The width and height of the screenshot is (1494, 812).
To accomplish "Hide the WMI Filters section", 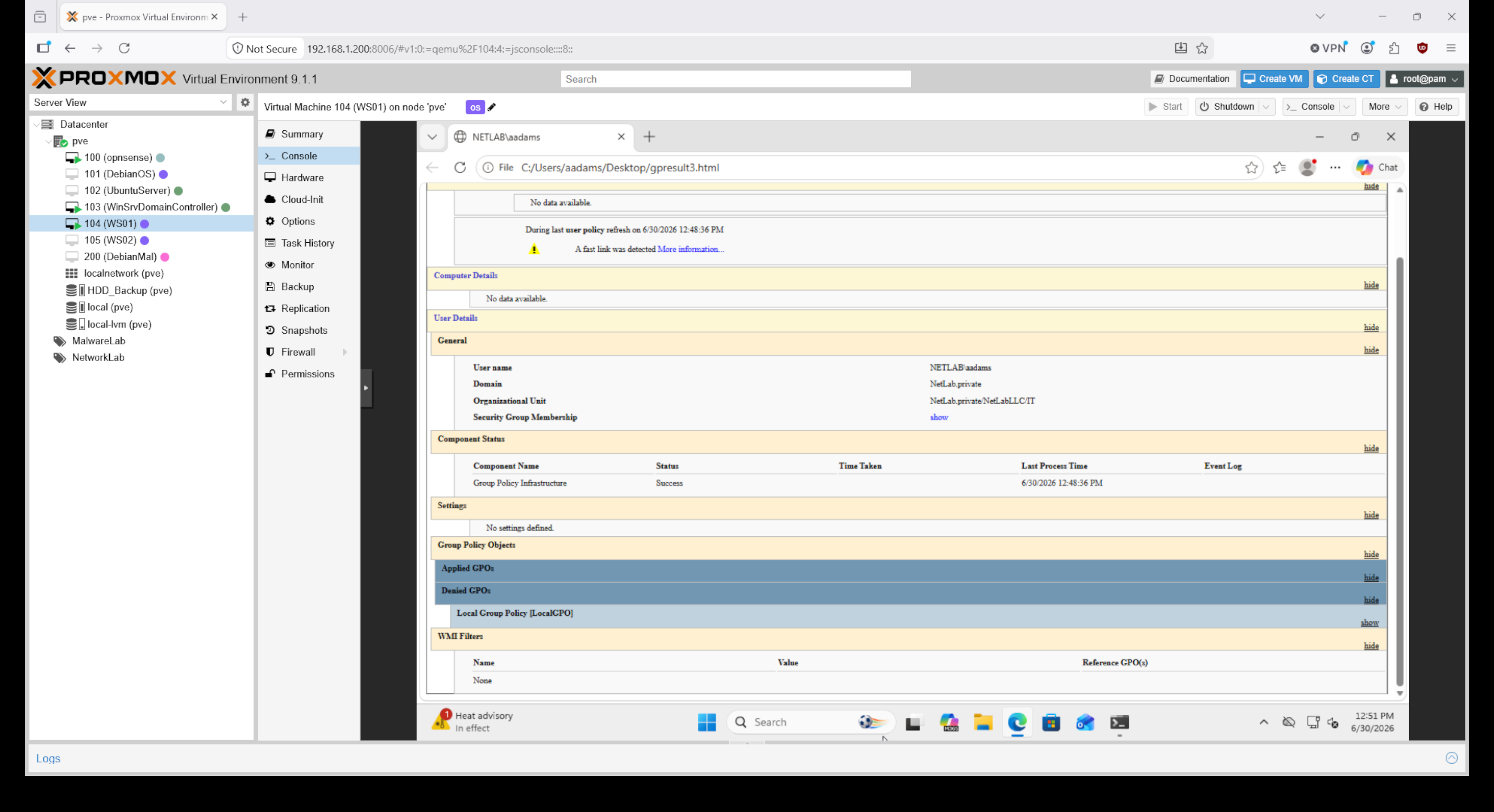I will [x=1371, y=646].
